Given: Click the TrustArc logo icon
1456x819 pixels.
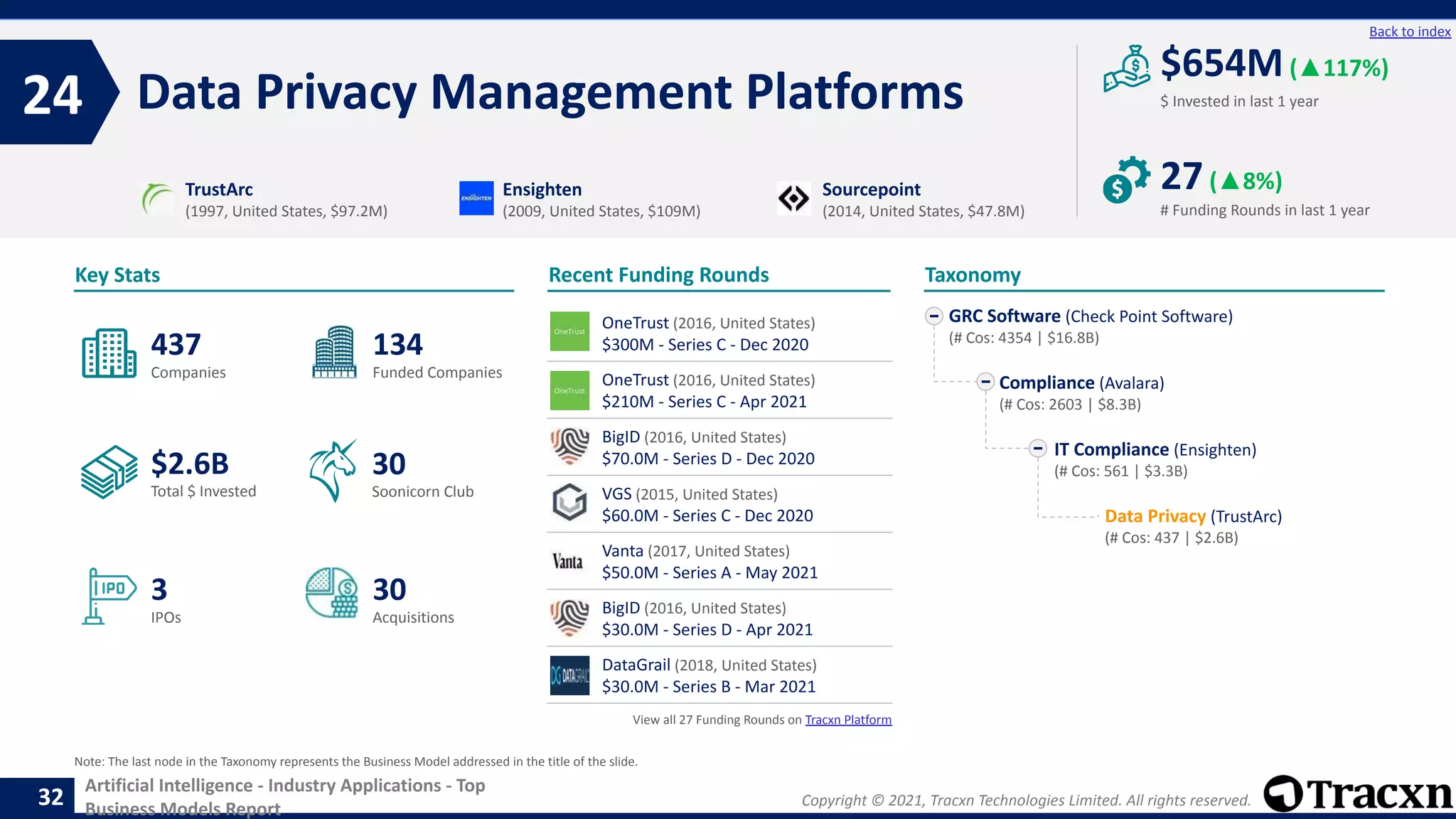Looking at the screenshot, I should (157, 199).
